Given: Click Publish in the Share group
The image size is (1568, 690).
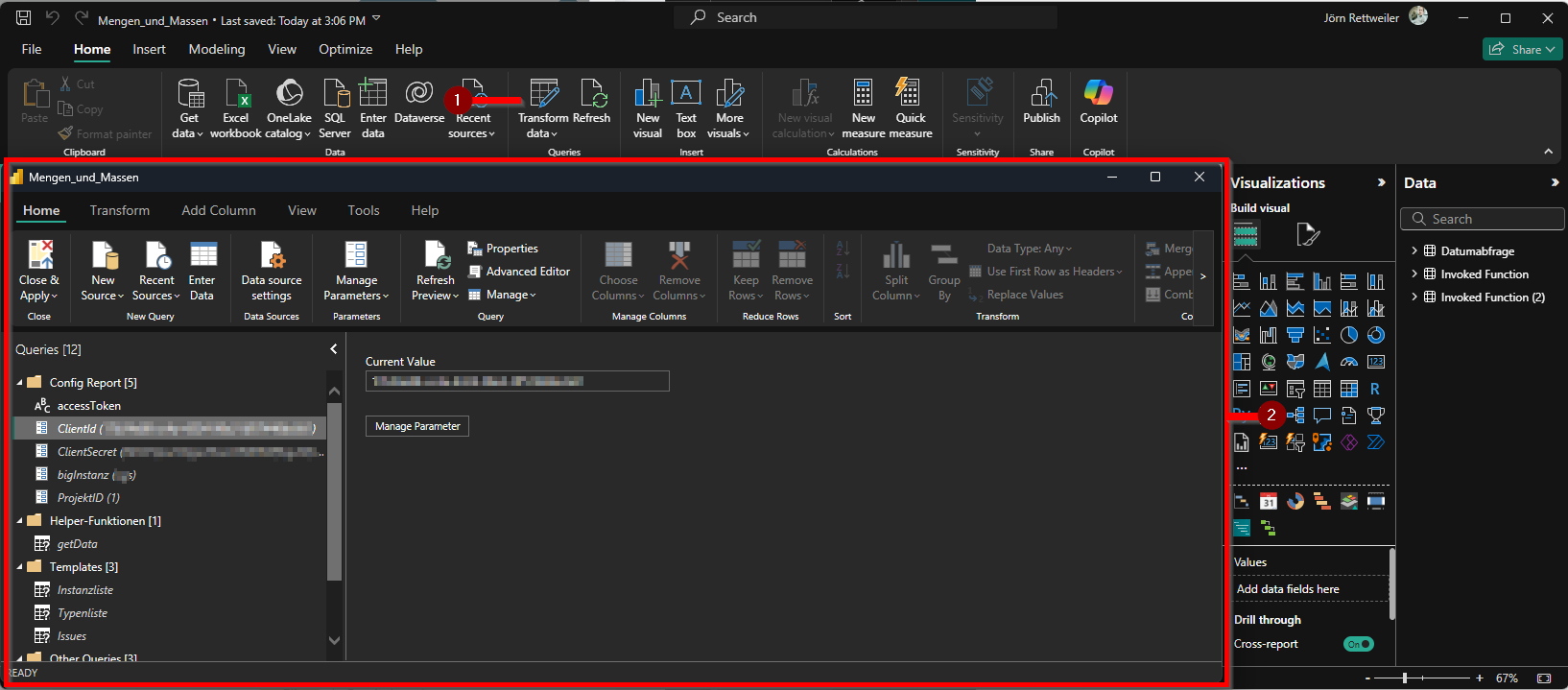Looking at the screenshot, I should pyautogui.click(x=1041, y=102).
